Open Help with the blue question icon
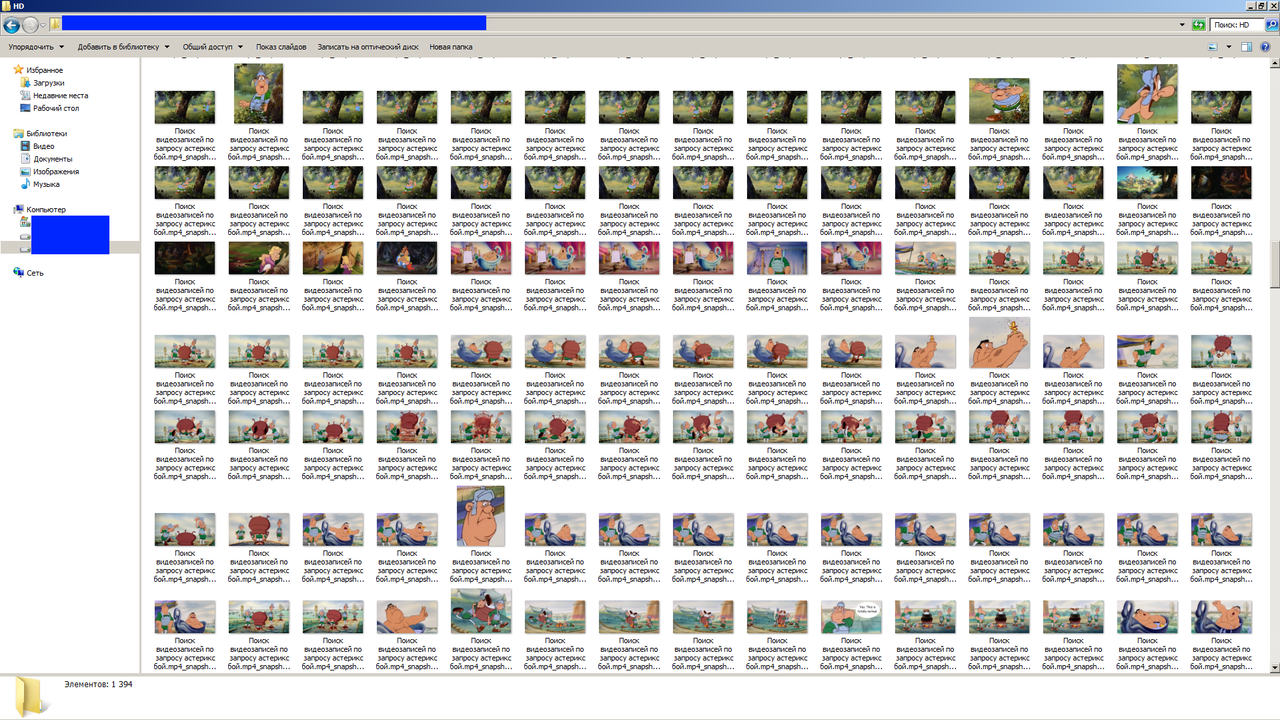Screen dimensions: 1280x720 pos(1266,46)
